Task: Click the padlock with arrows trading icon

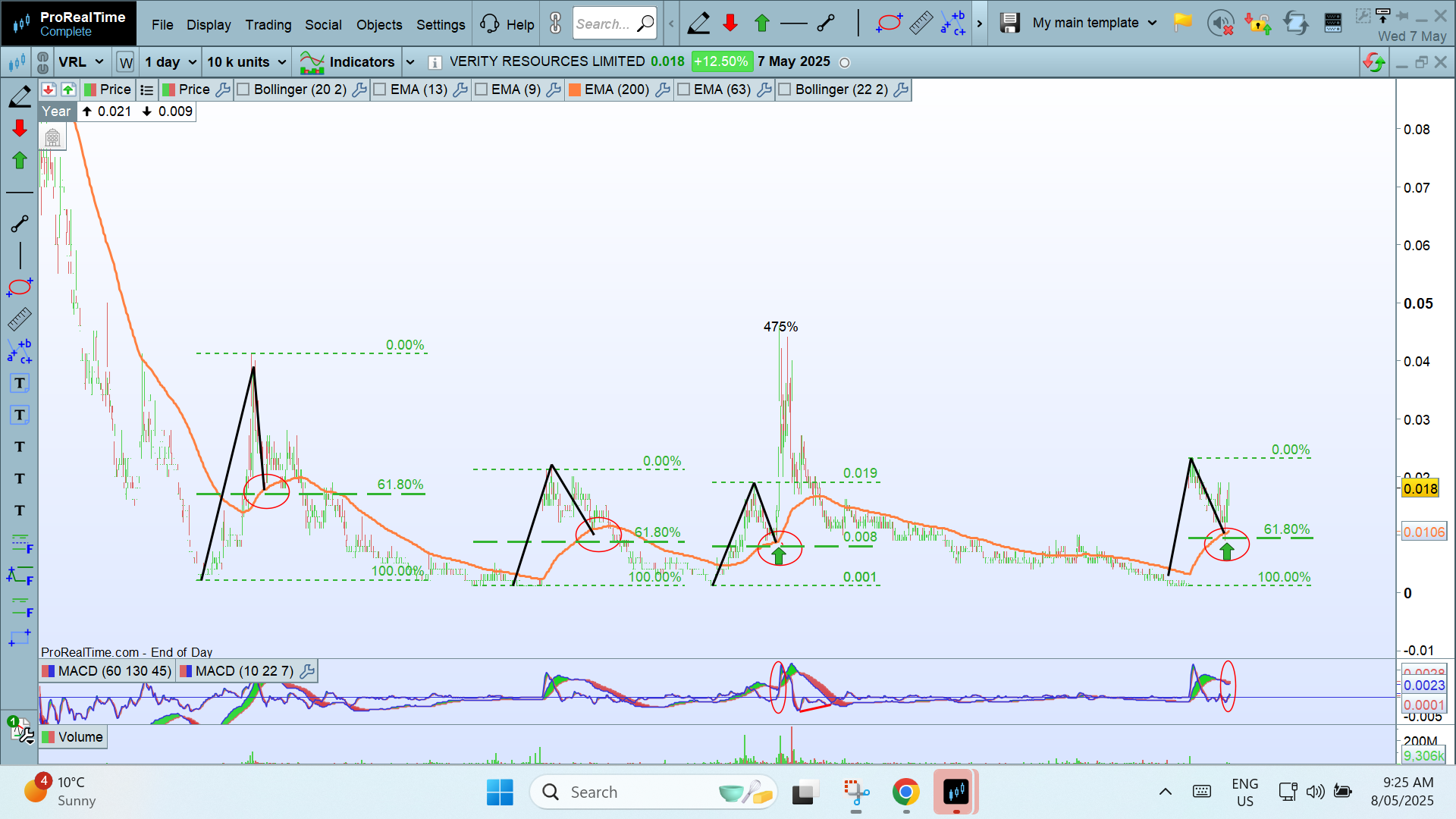Action: coord(1258,24)
